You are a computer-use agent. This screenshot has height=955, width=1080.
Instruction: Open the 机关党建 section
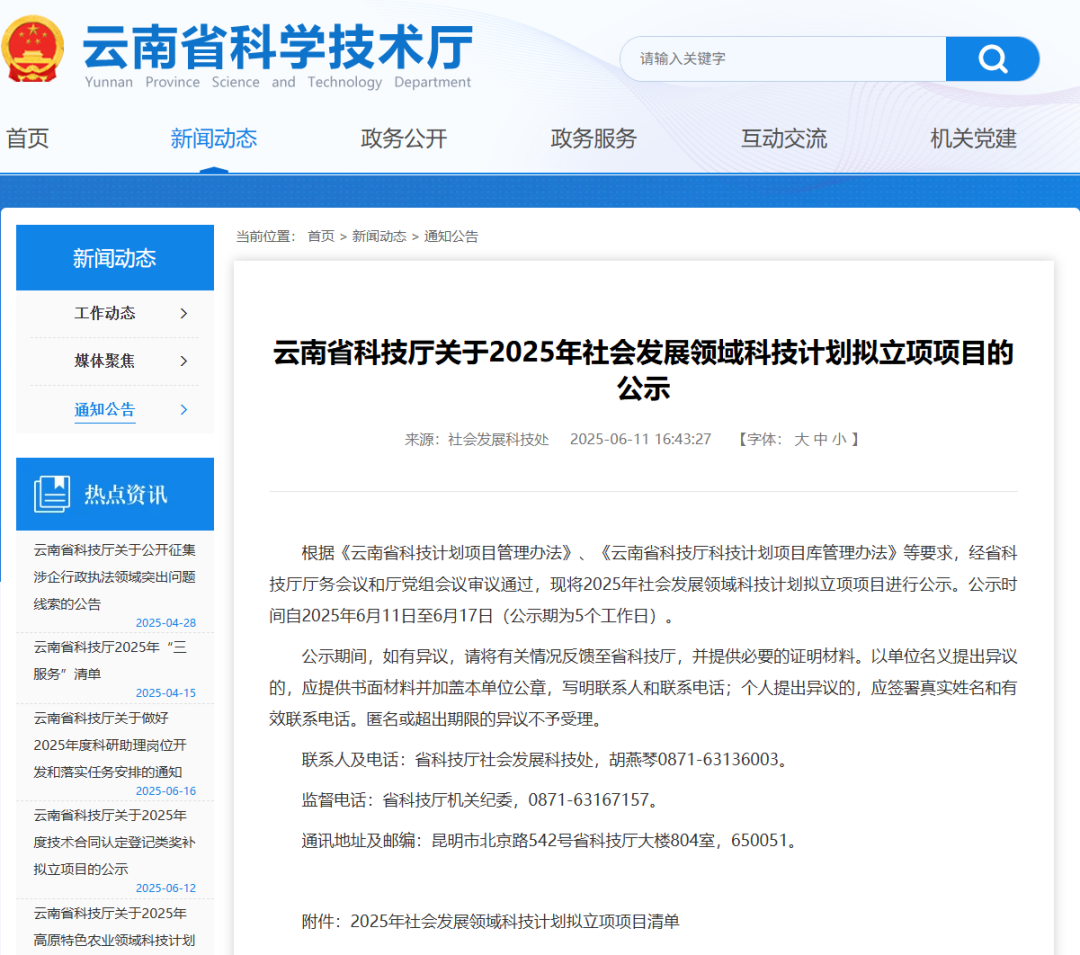(972, 139)
